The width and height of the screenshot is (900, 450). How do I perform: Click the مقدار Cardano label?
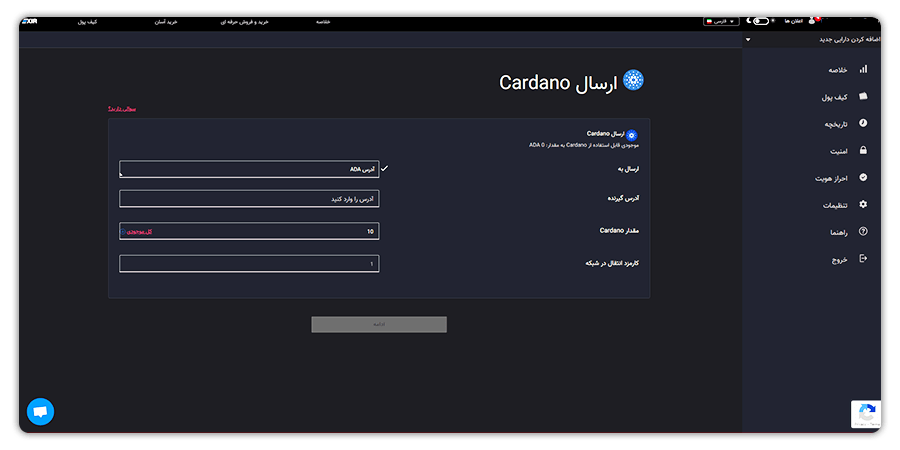click(619, 230)
